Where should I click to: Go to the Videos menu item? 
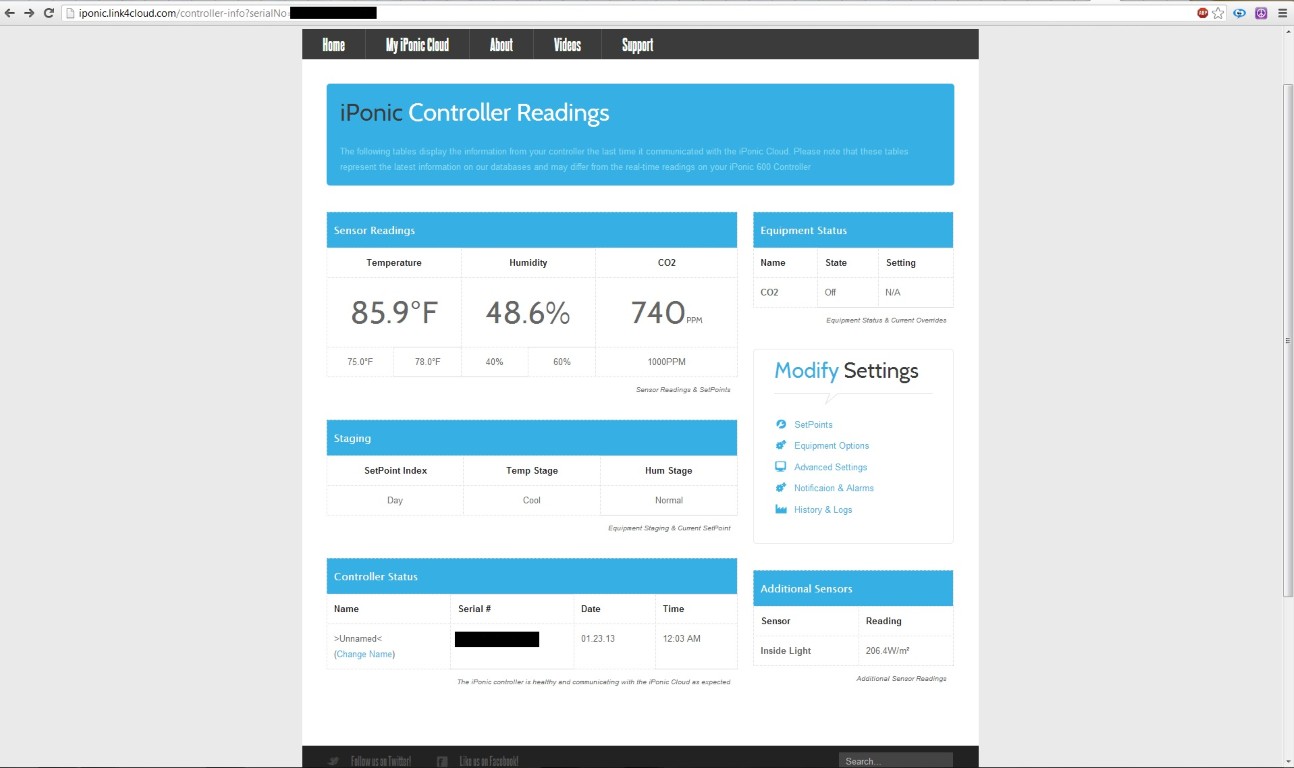(567, 45)
